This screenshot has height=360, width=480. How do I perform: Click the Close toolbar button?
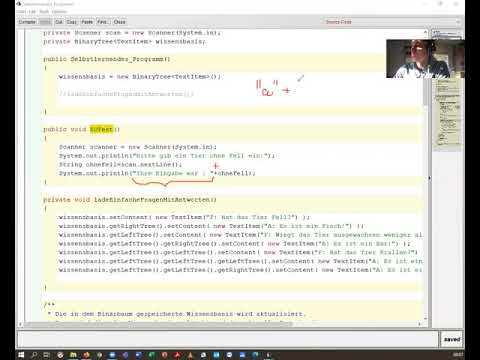click(x=119, y=22)
